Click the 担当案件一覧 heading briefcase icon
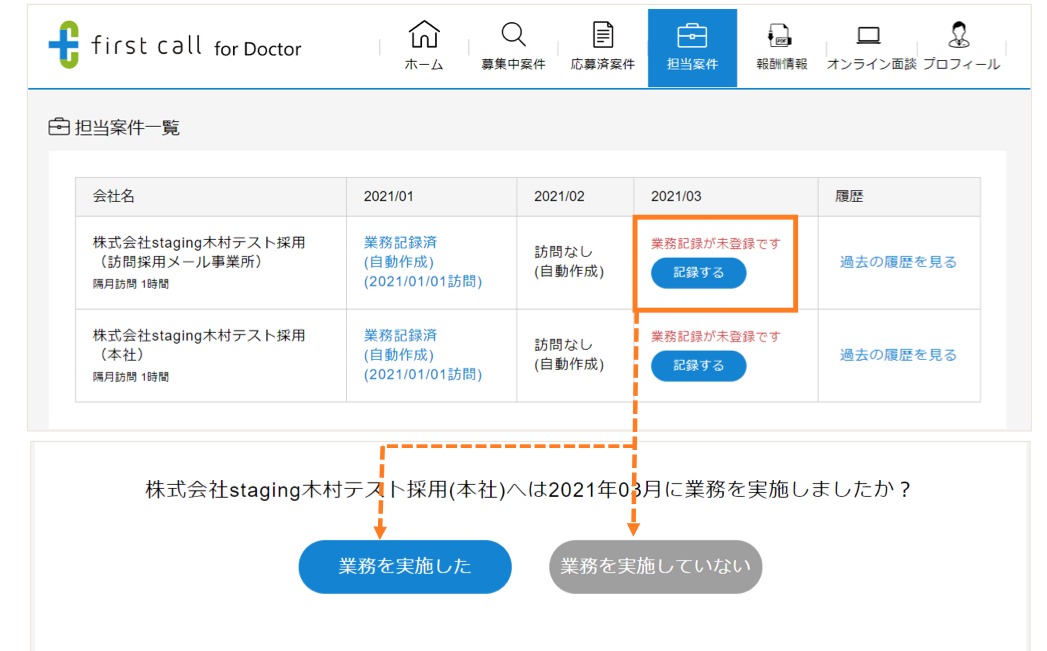Screen dimensions: 1047x651 coord(59,128)
